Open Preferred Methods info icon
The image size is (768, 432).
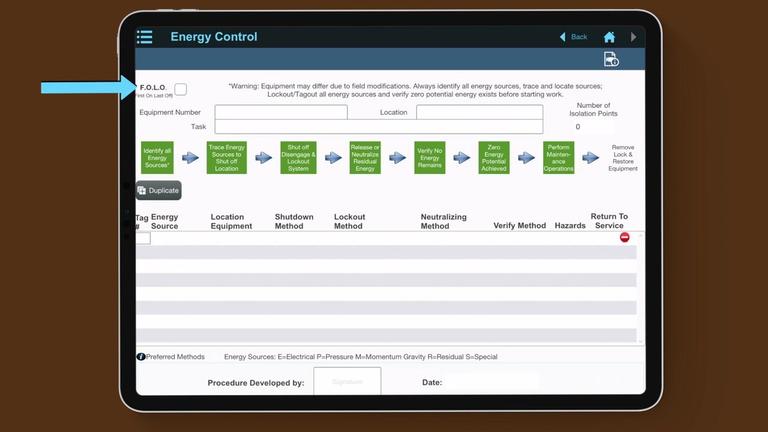point(141,357)
